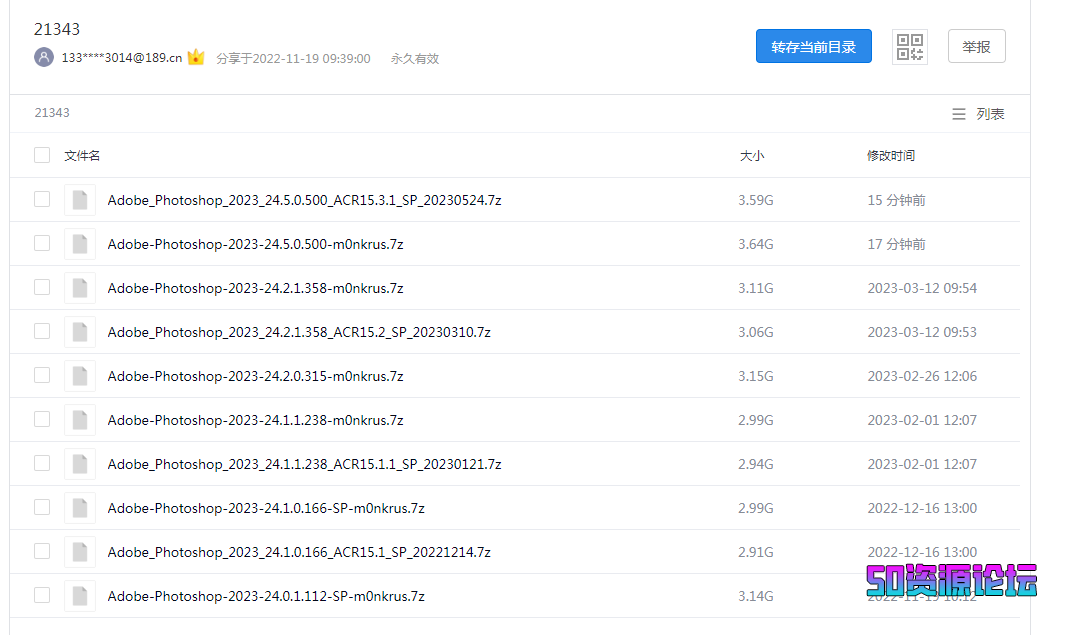Check the box for Adobe-Photoshop-2023-24.1.1.238-m0nkrus.7z
Viewport: 1082px width, 635px height.
[x=42, y=419]
